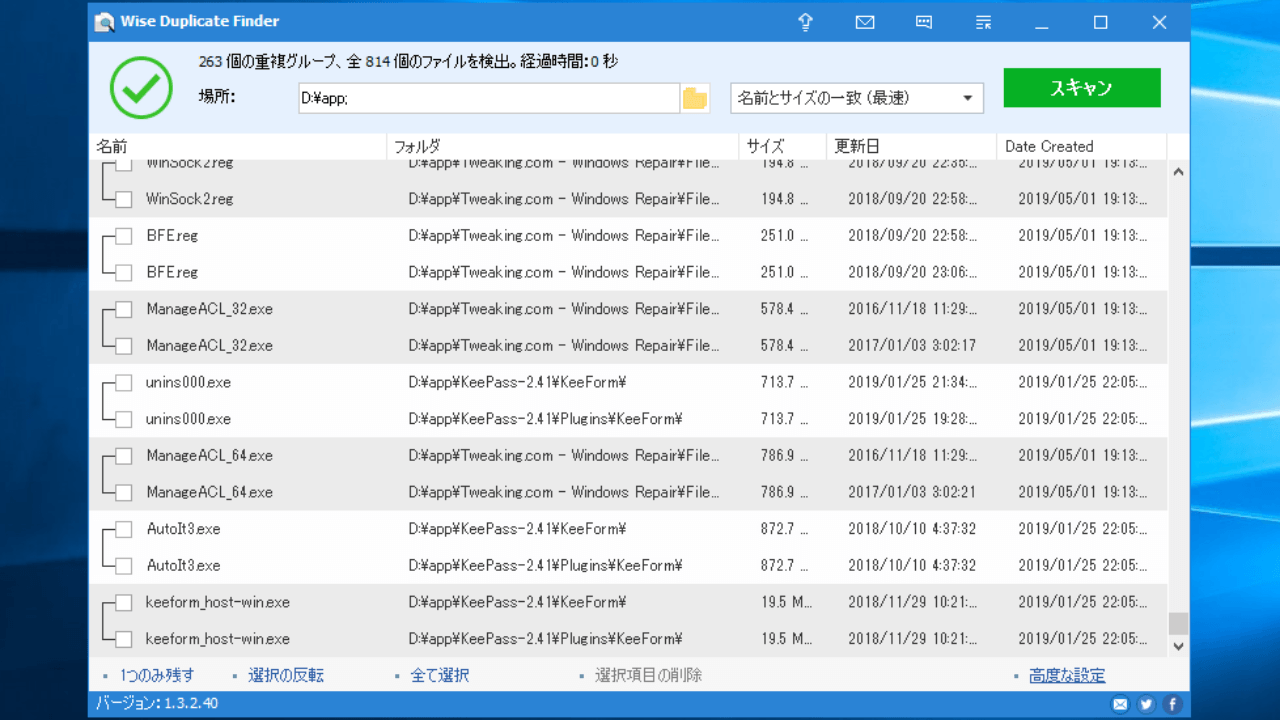This screenshot has width=1280, height=720.
Task: Click the yellow folder browse icon
Action: [x=695, y=98]
